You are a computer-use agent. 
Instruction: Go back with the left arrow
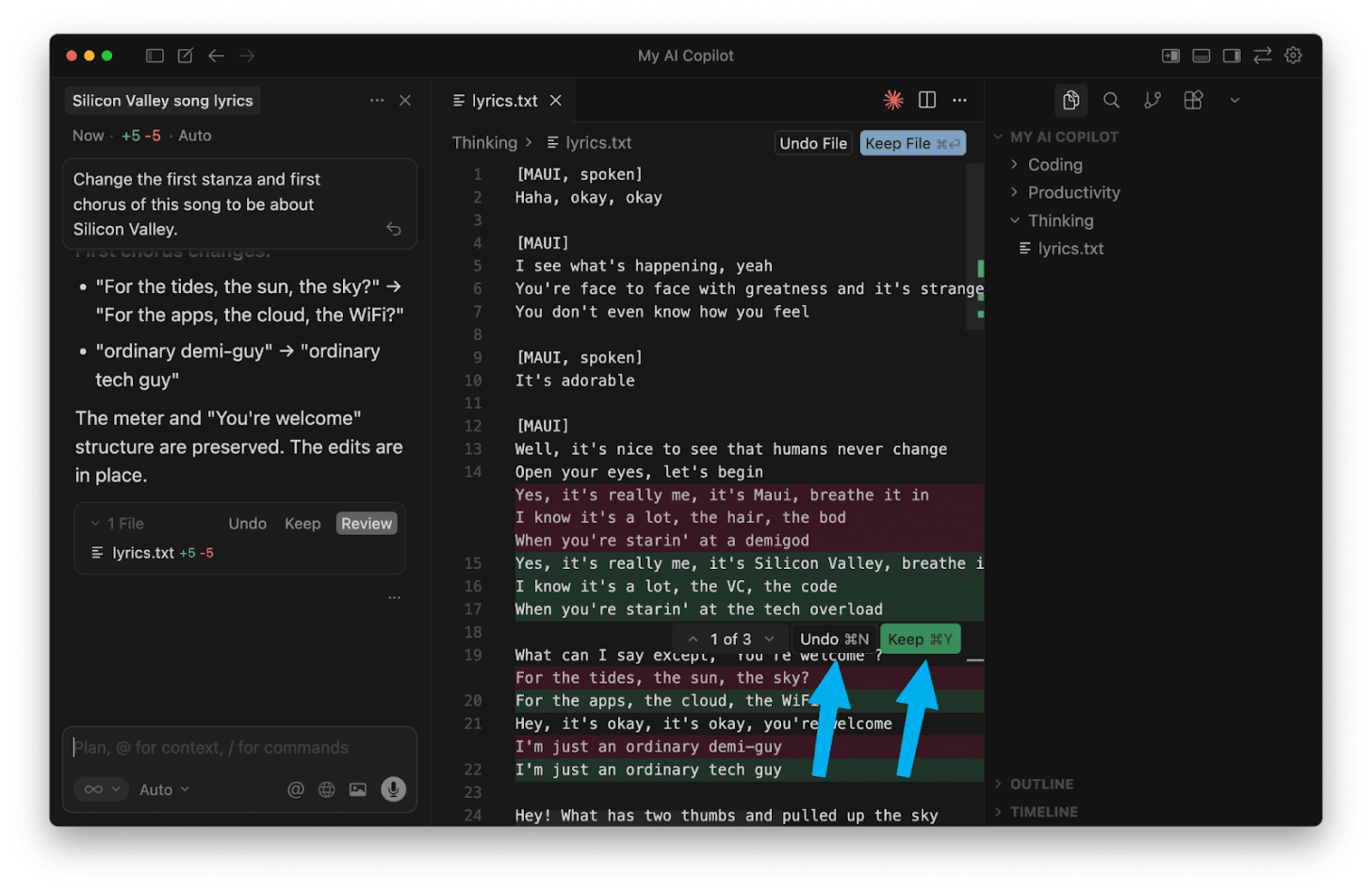click(216, 56)
